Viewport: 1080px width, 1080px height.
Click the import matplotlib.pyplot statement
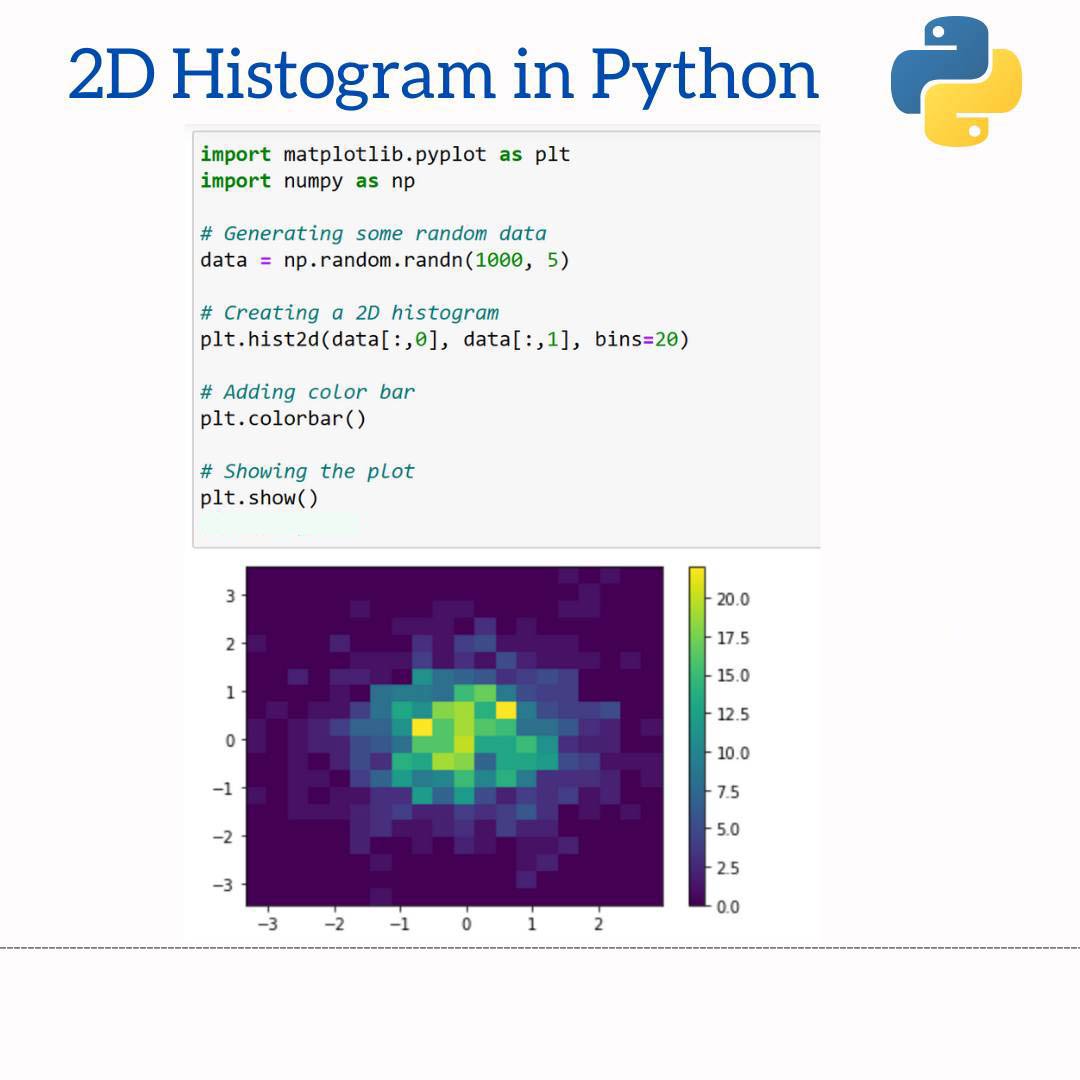point(384,154)
